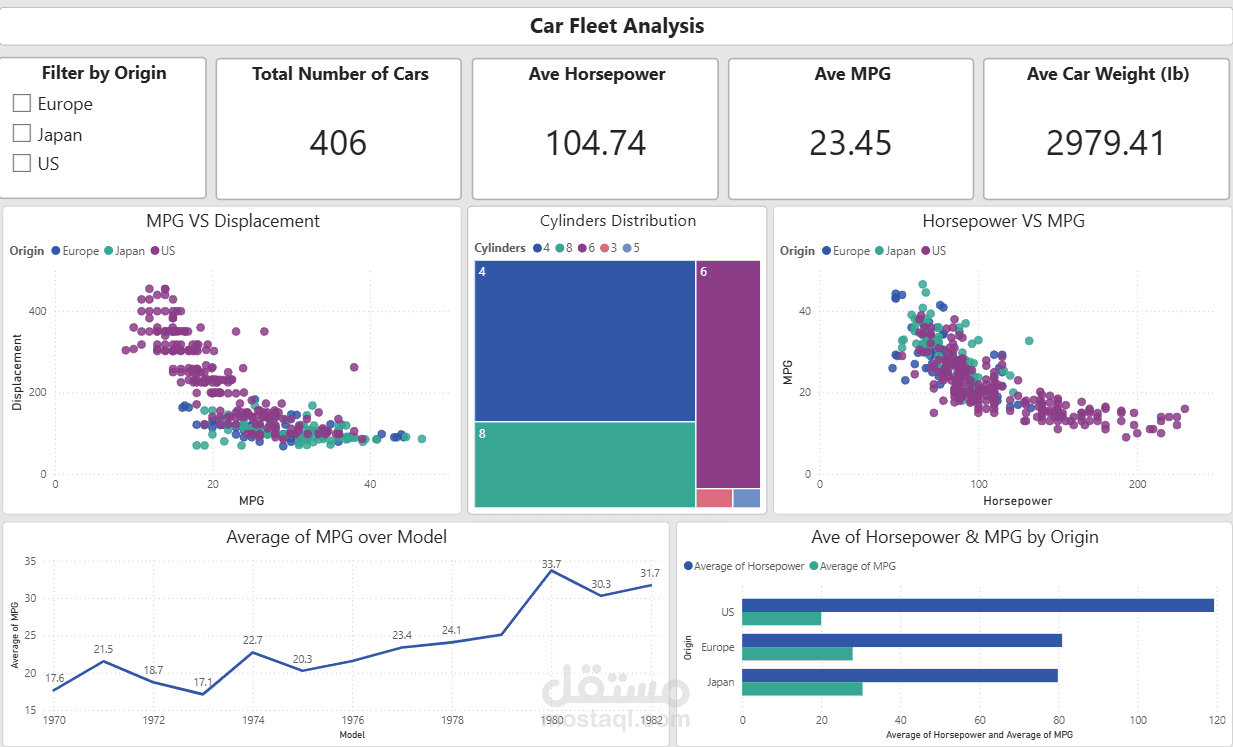Enable the US origin filter checkbox
1233x747 pixels.
click(22, 163)
